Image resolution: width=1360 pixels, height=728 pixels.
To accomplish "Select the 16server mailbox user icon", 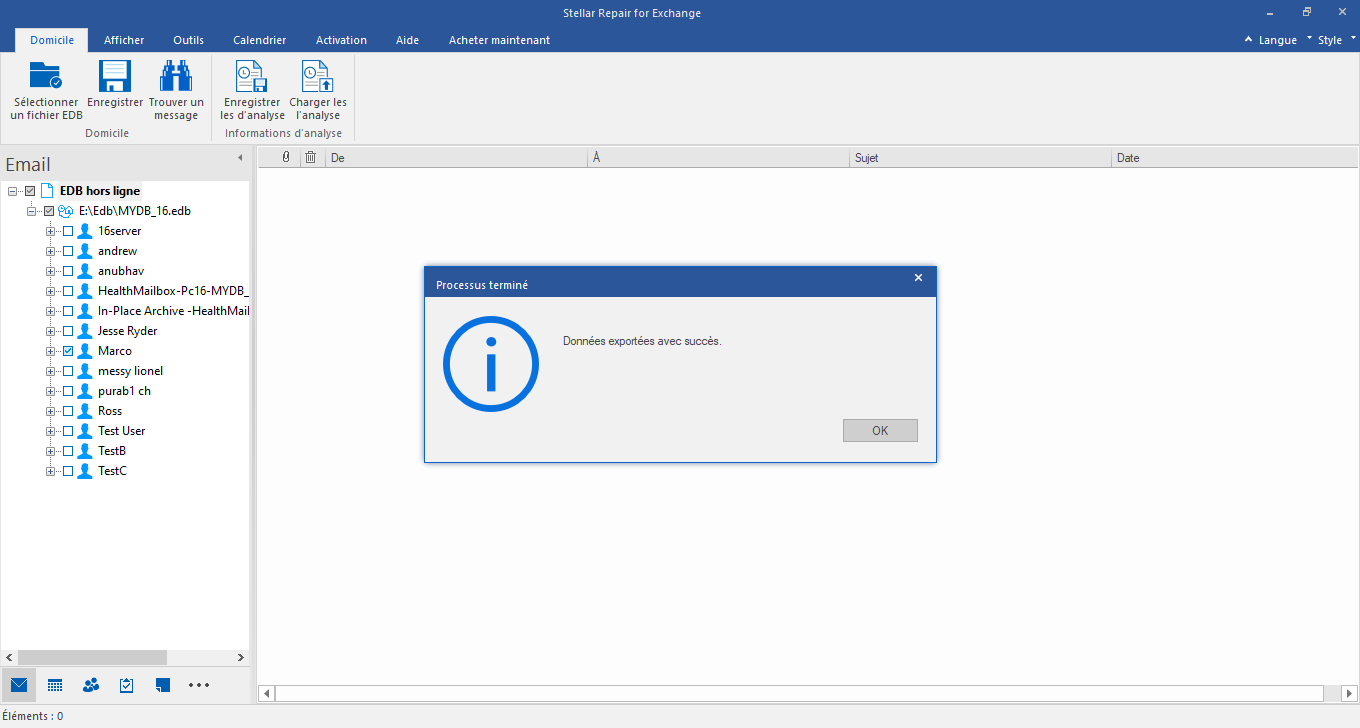I will coord(85,231).
